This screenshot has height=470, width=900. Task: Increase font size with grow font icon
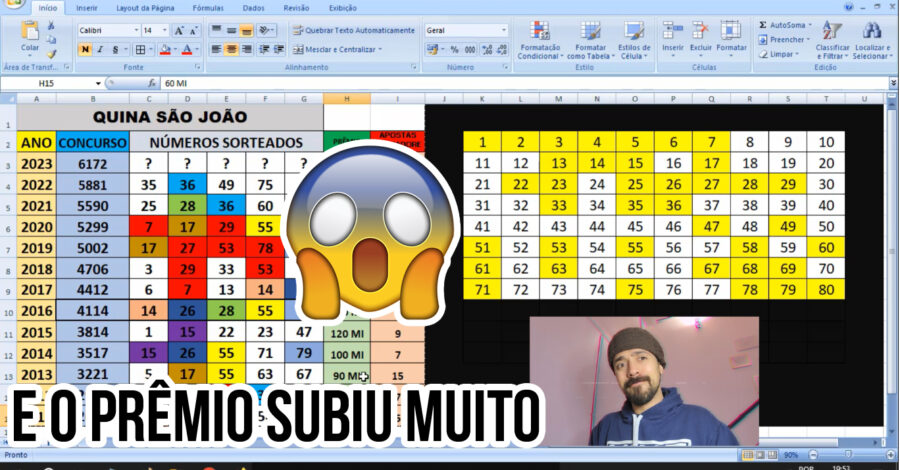click(179, 30)
